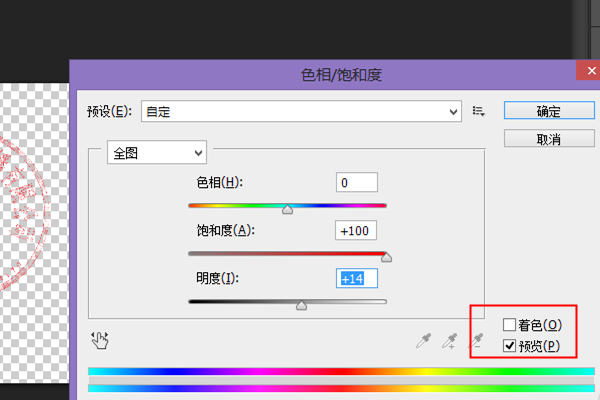Click the red stamp on the canvas
The width and height of the screenshot is (600, 400).
coord(23,214)
